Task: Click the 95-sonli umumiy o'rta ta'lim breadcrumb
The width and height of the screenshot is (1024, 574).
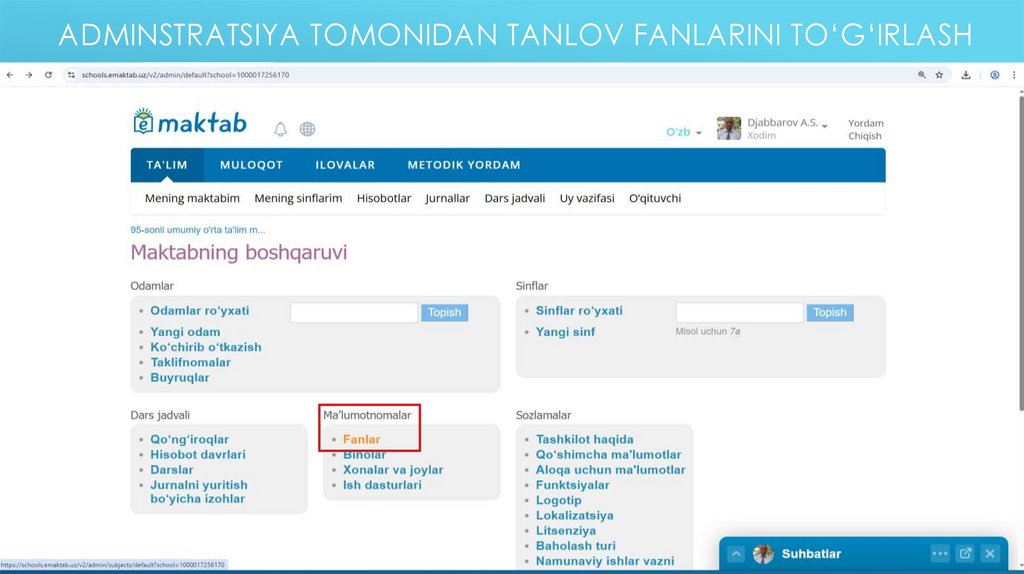Action: click(x=198, y=230)
